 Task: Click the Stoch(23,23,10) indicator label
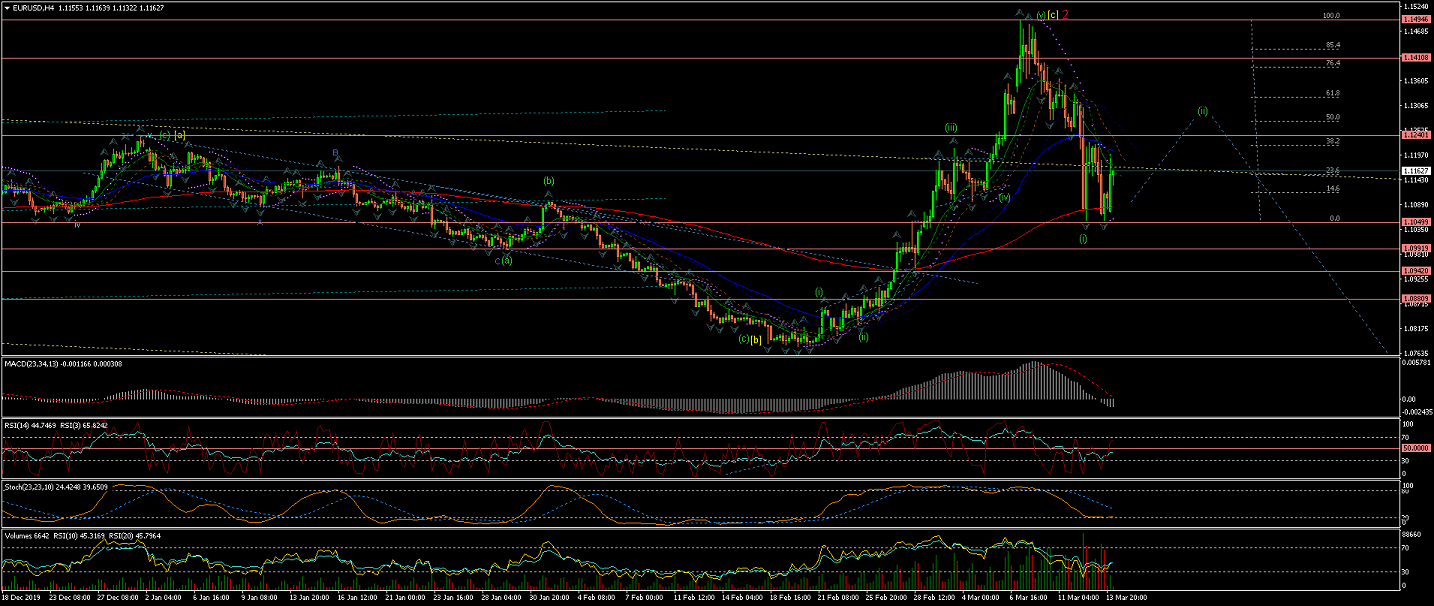pos(37,486)
